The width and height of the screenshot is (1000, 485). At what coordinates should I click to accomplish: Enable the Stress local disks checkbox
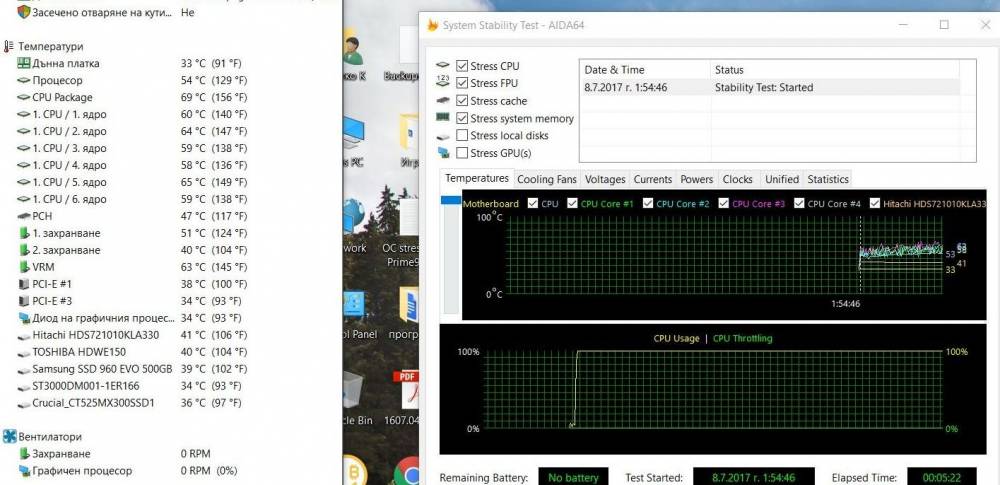click(x=462, y=135)
